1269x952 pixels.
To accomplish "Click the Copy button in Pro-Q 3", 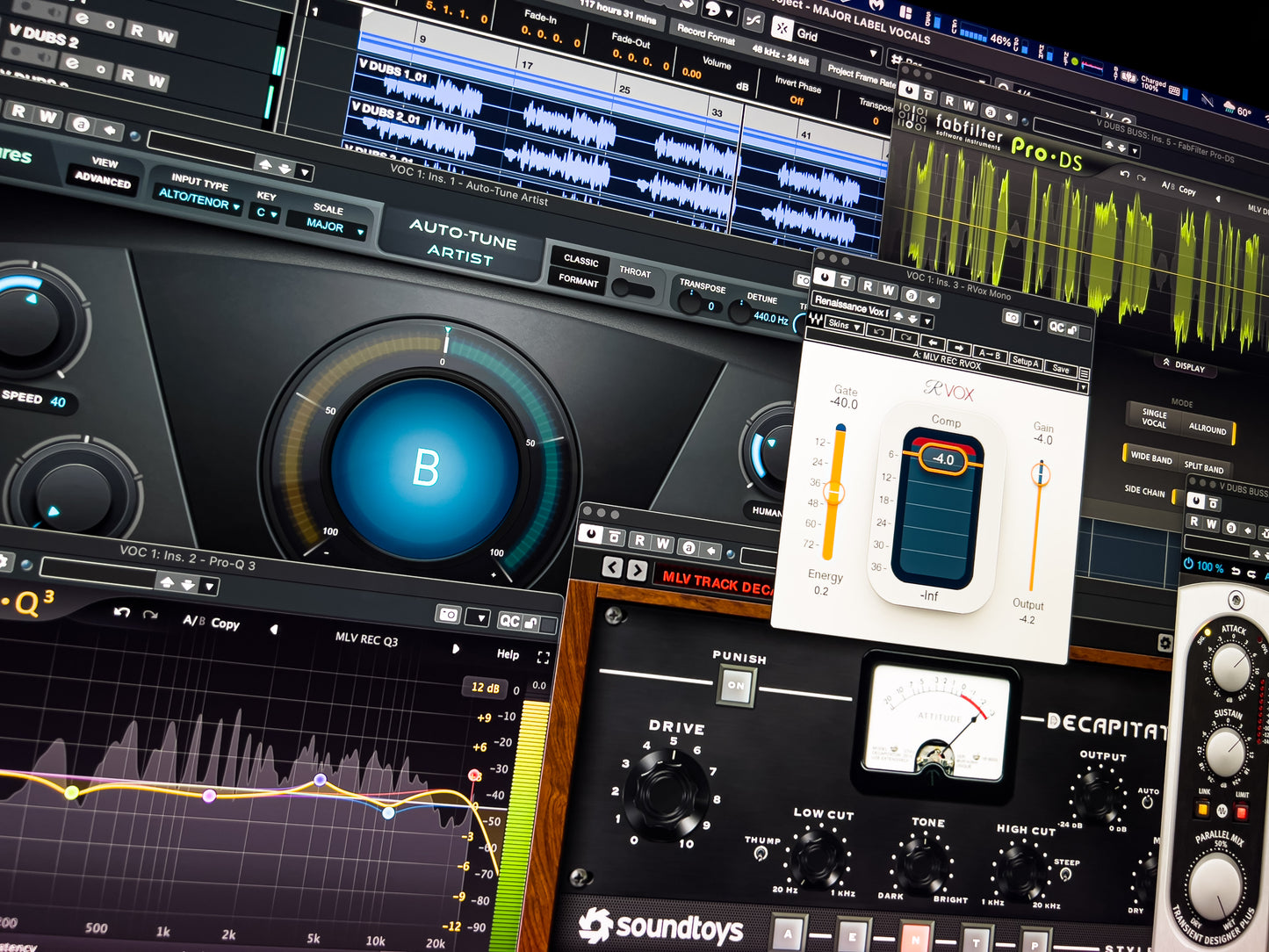I will coord(225,624).
